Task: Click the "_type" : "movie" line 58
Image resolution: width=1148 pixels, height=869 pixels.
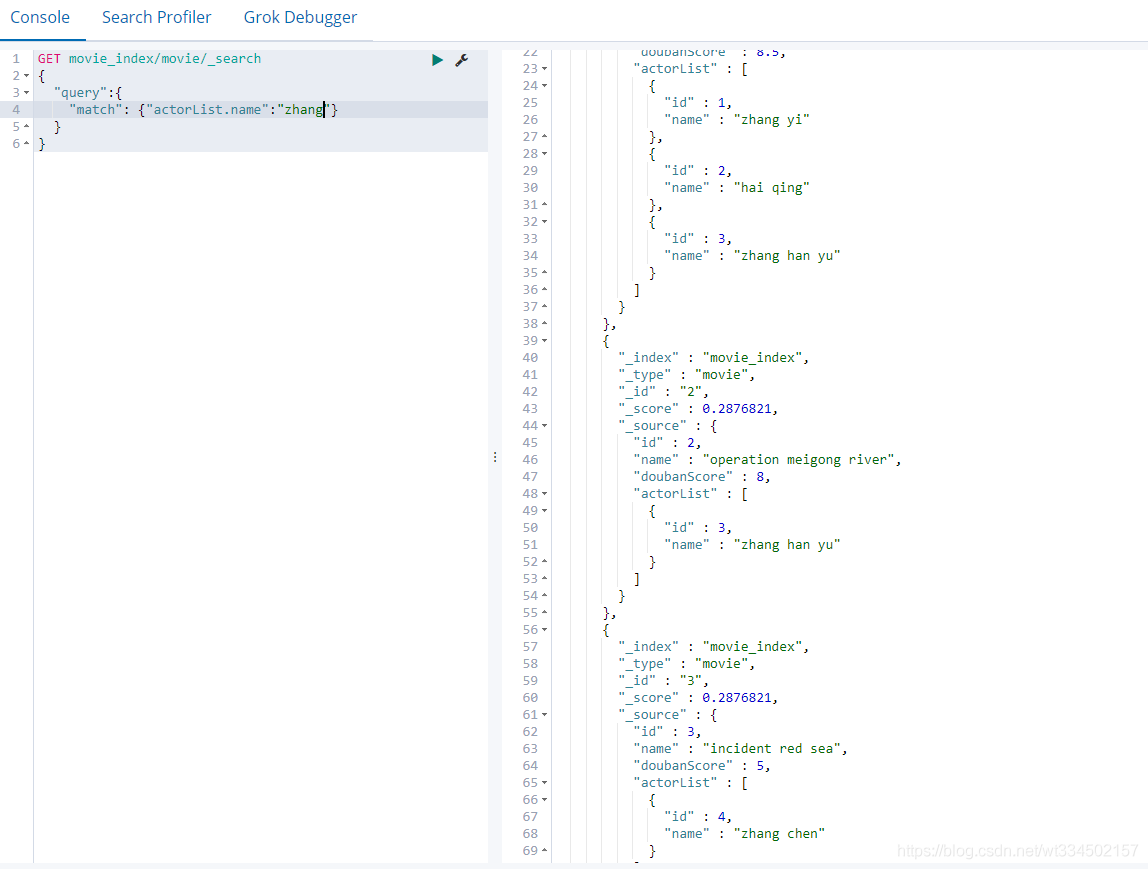Action: pyautogui.click(x=687, y=664)
